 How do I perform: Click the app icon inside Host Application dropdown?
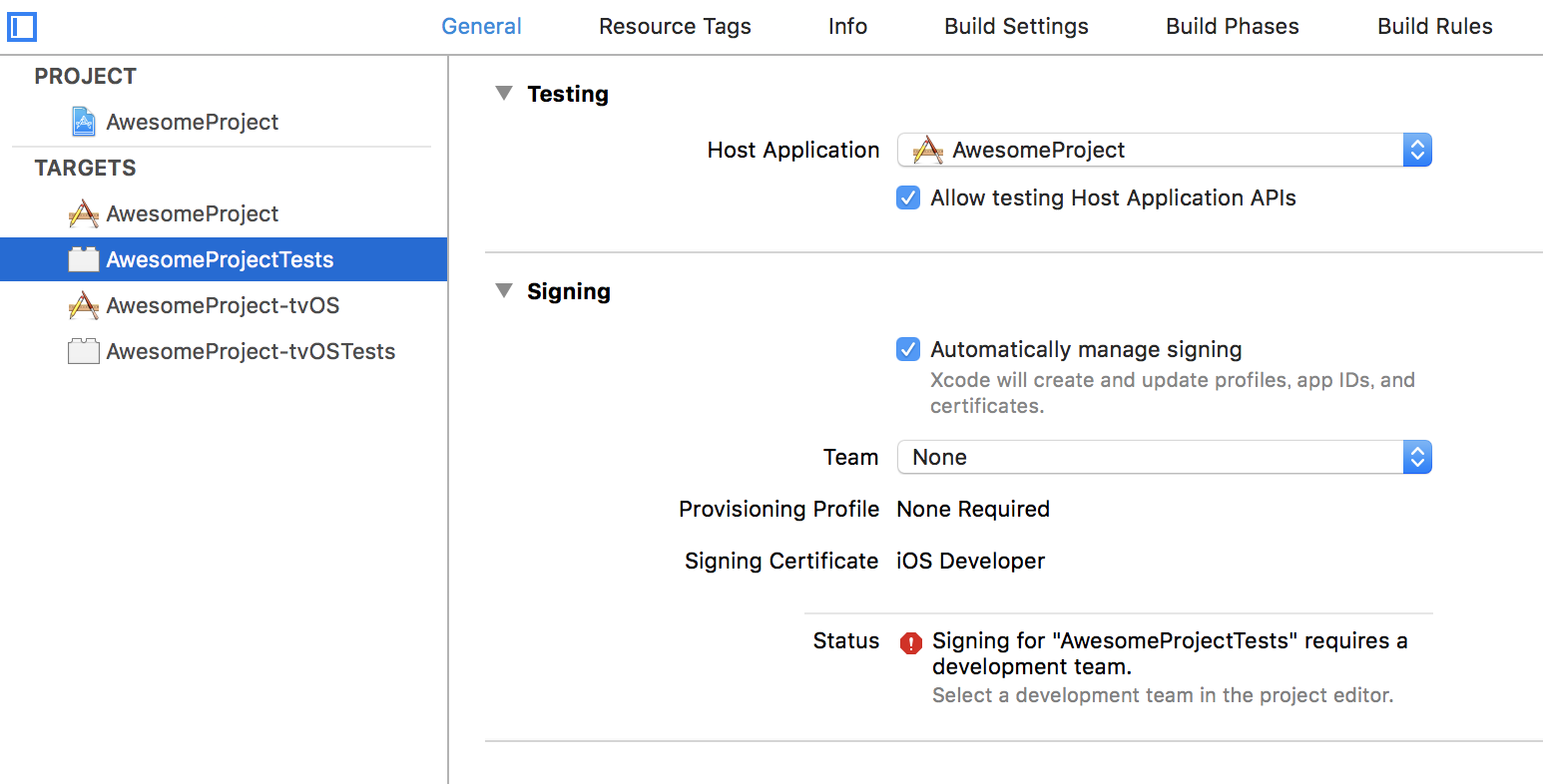pos(926,150)
